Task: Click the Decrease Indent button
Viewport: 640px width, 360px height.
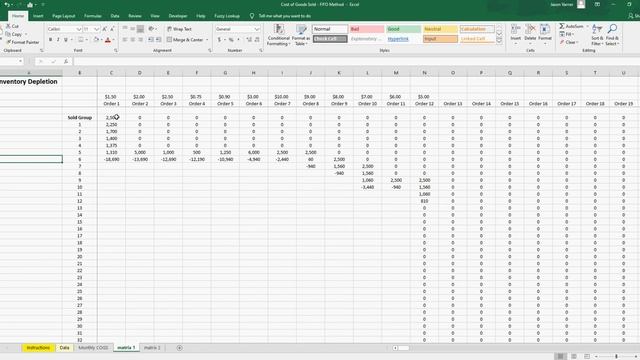Action: click(151, 40)
